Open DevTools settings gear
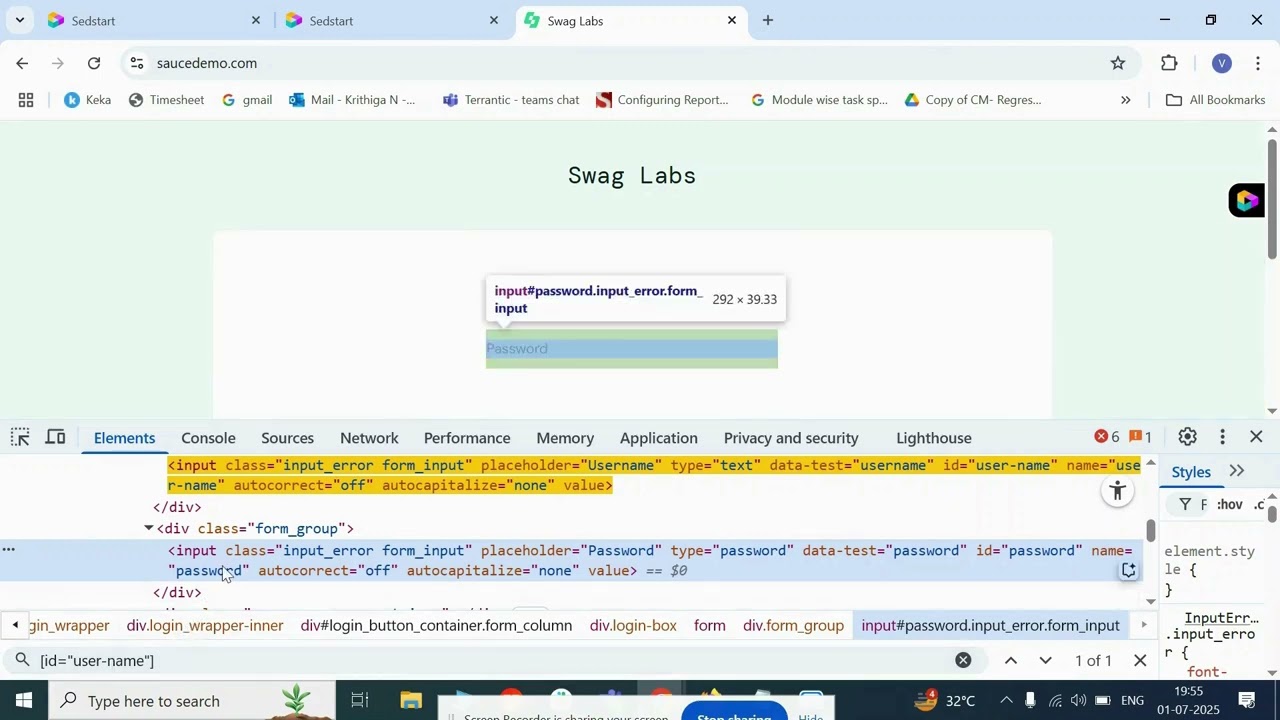The image size is (1280, 720). point(1187,437)
